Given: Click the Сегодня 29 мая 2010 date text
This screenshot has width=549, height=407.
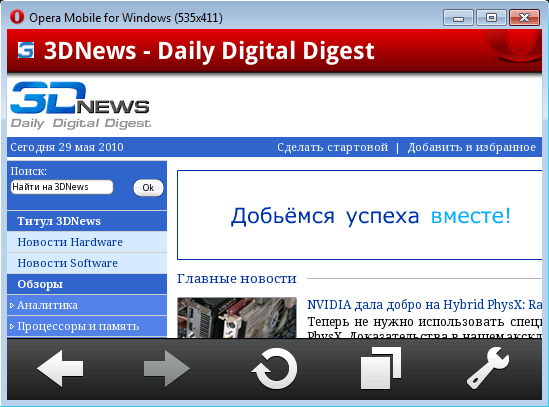Looking at the screenshot, I should pyautogui.click(x=67, y=147).
